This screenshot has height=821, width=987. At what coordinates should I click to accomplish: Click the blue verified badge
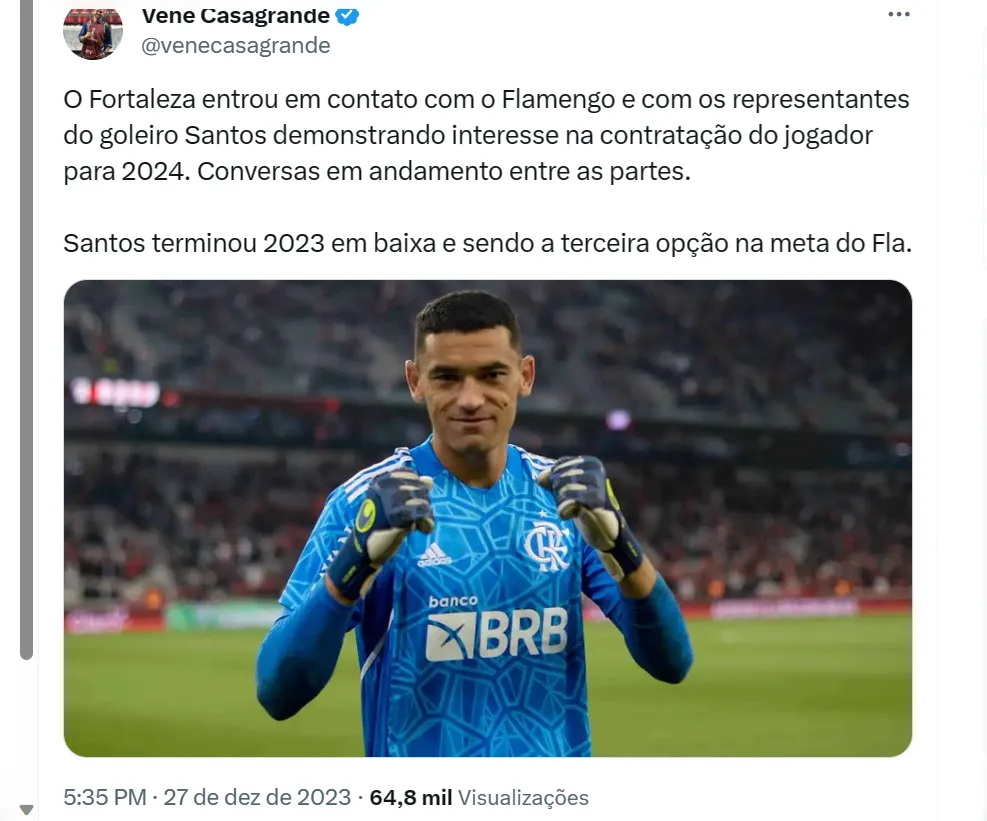click(347, 16)
